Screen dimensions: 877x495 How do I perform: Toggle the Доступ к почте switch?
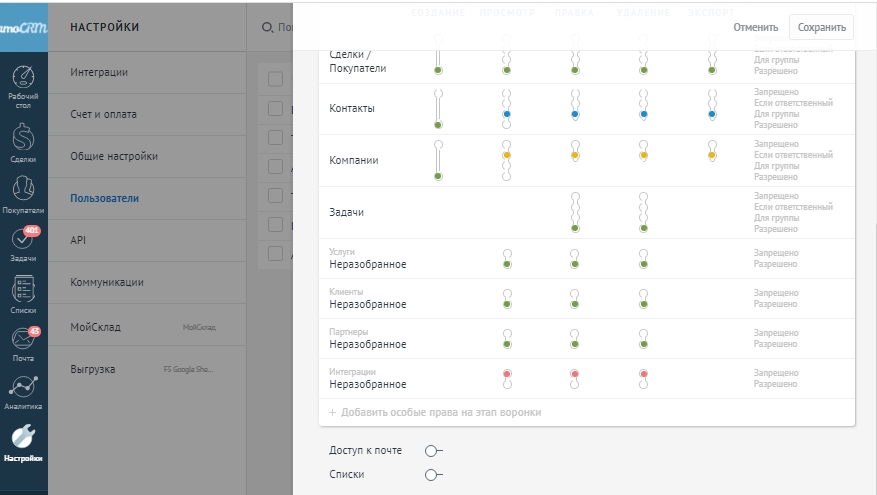point(433,451)
